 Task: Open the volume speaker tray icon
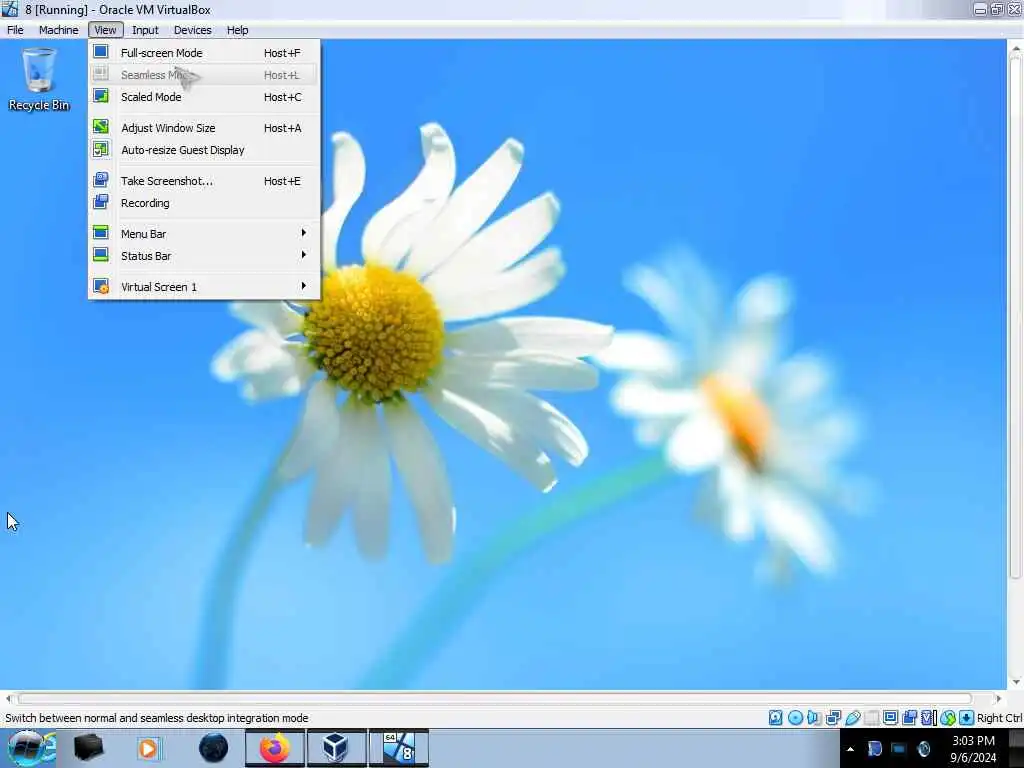tap(923, 749)
